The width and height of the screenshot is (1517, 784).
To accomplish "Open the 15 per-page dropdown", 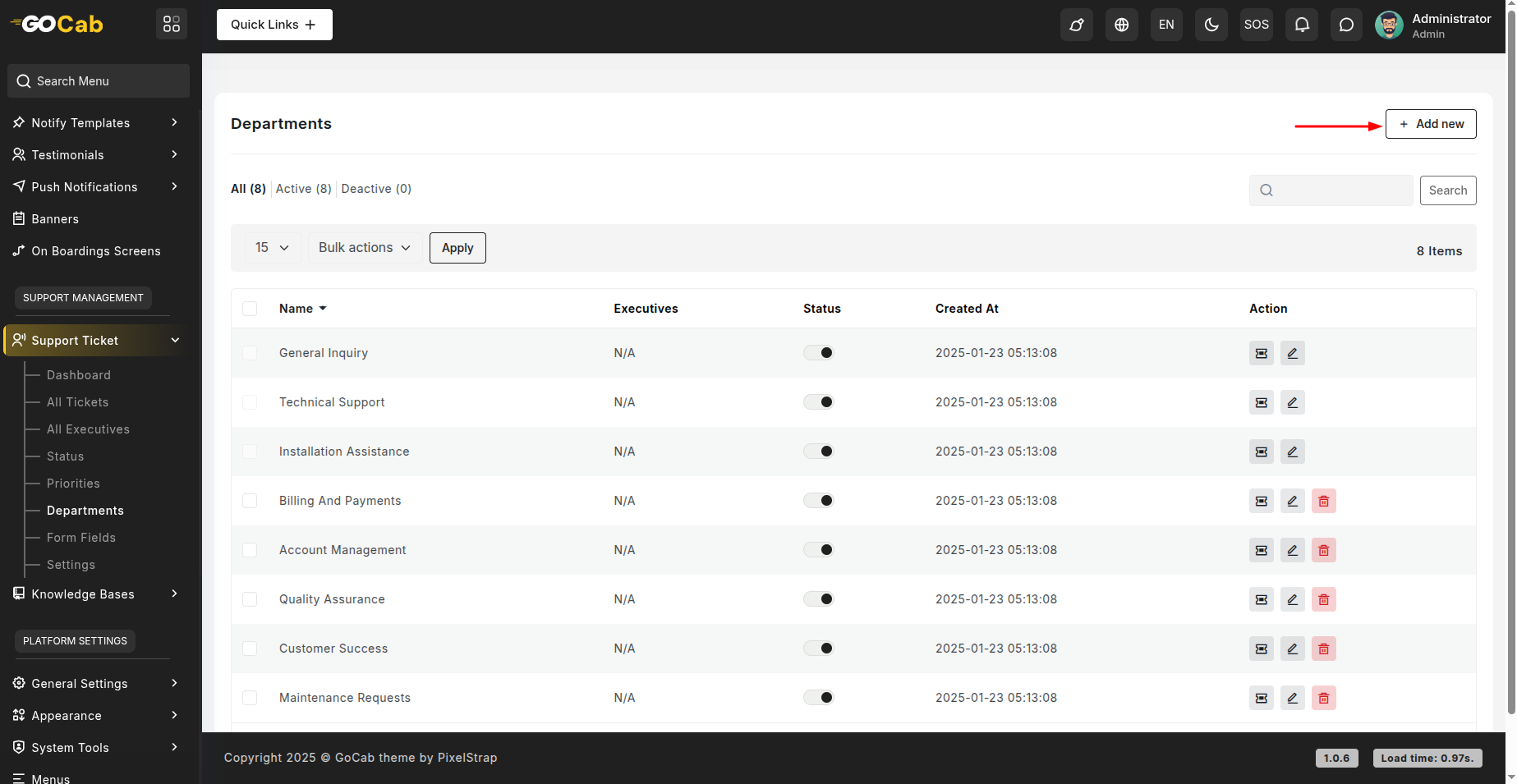I will pos(272,248).
